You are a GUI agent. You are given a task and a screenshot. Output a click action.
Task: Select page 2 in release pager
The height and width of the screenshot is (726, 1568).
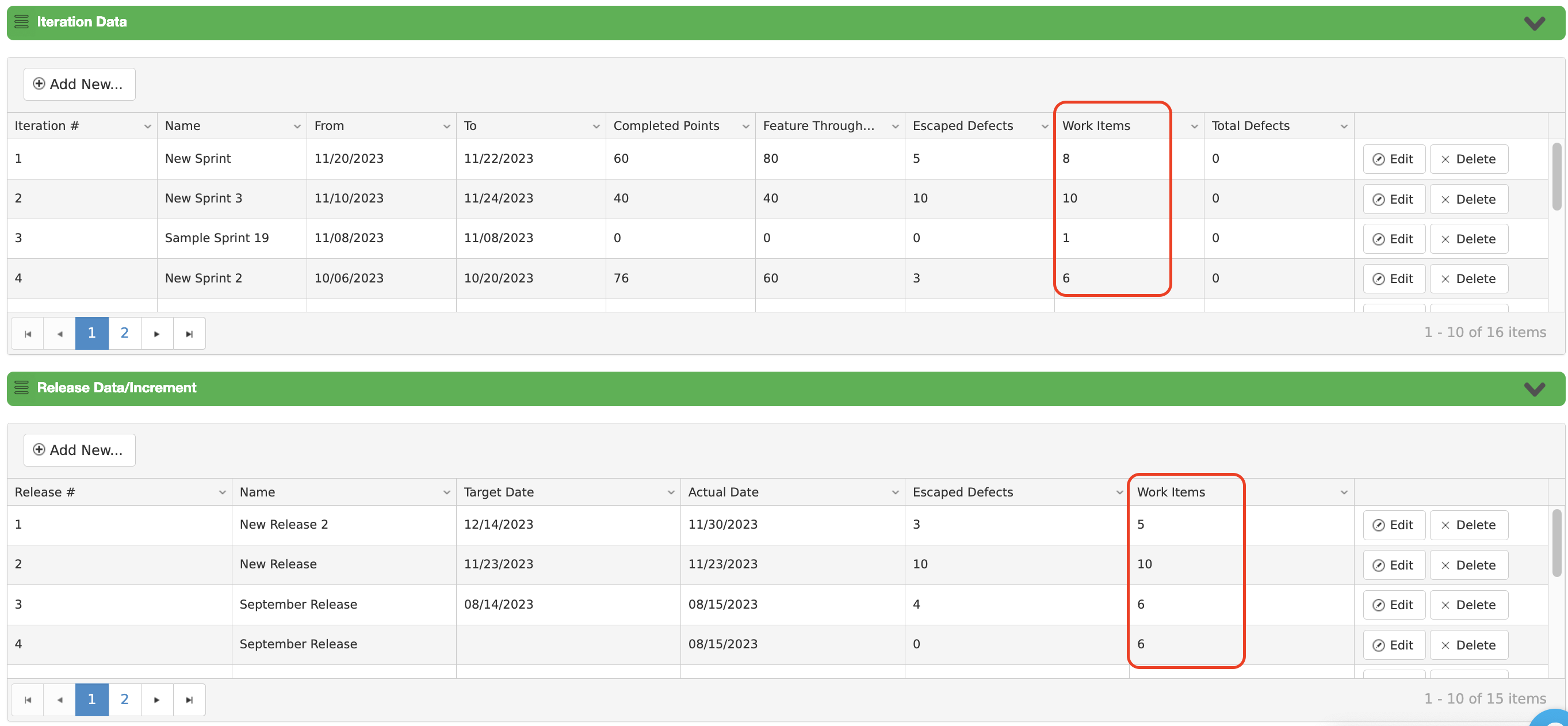point(124,700)
